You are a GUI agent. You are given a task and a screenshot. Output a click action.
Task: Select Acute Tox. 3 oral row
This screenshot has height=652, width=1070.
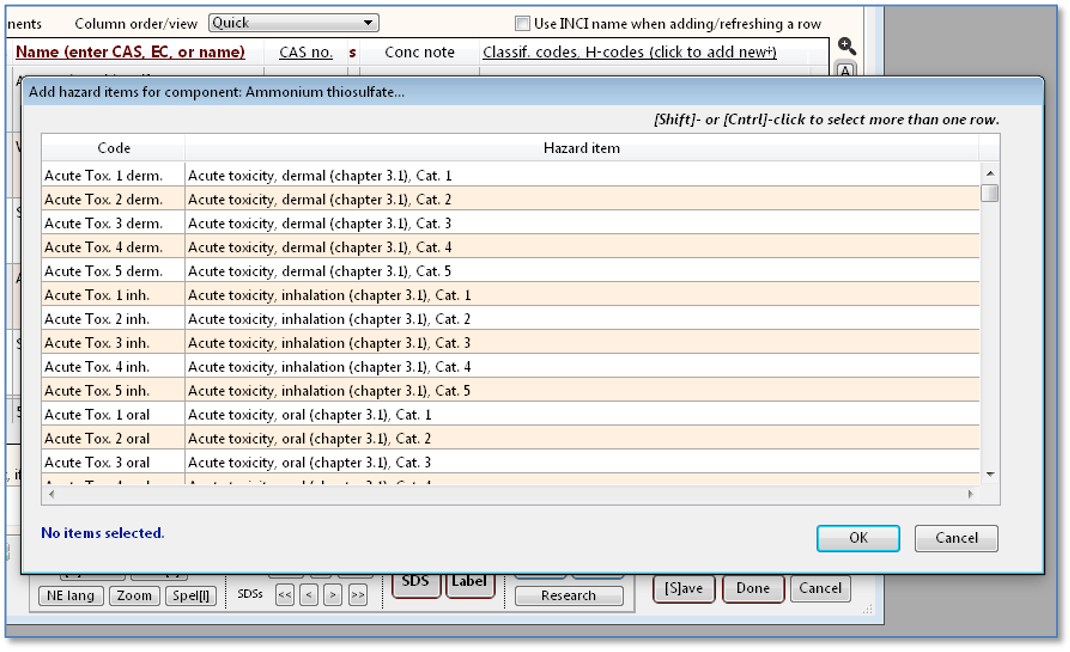[510, 462]
